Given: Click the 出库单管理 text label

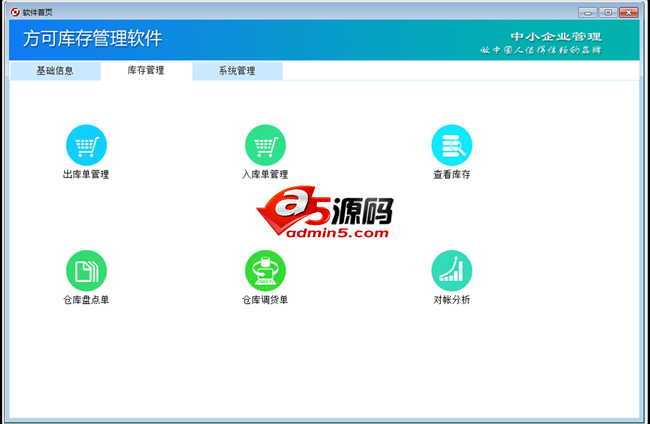Looking at the screenshot, I should (86, 174).
